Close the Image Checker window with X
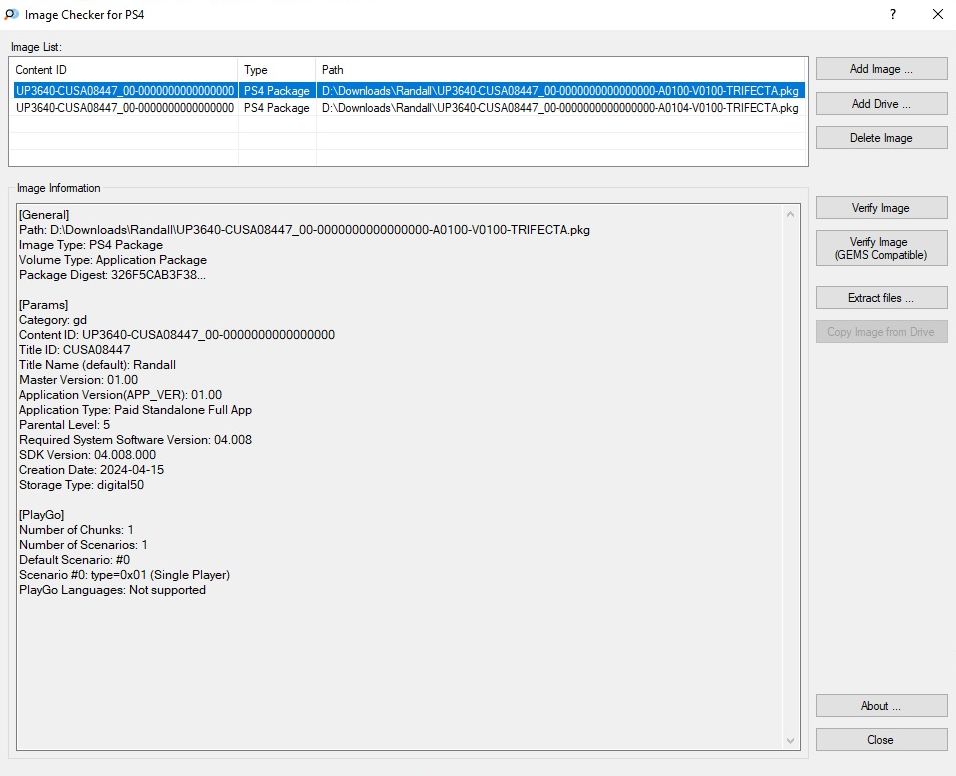Image resolution: width=956 pixels, height=776 pixels. (938, 14)
